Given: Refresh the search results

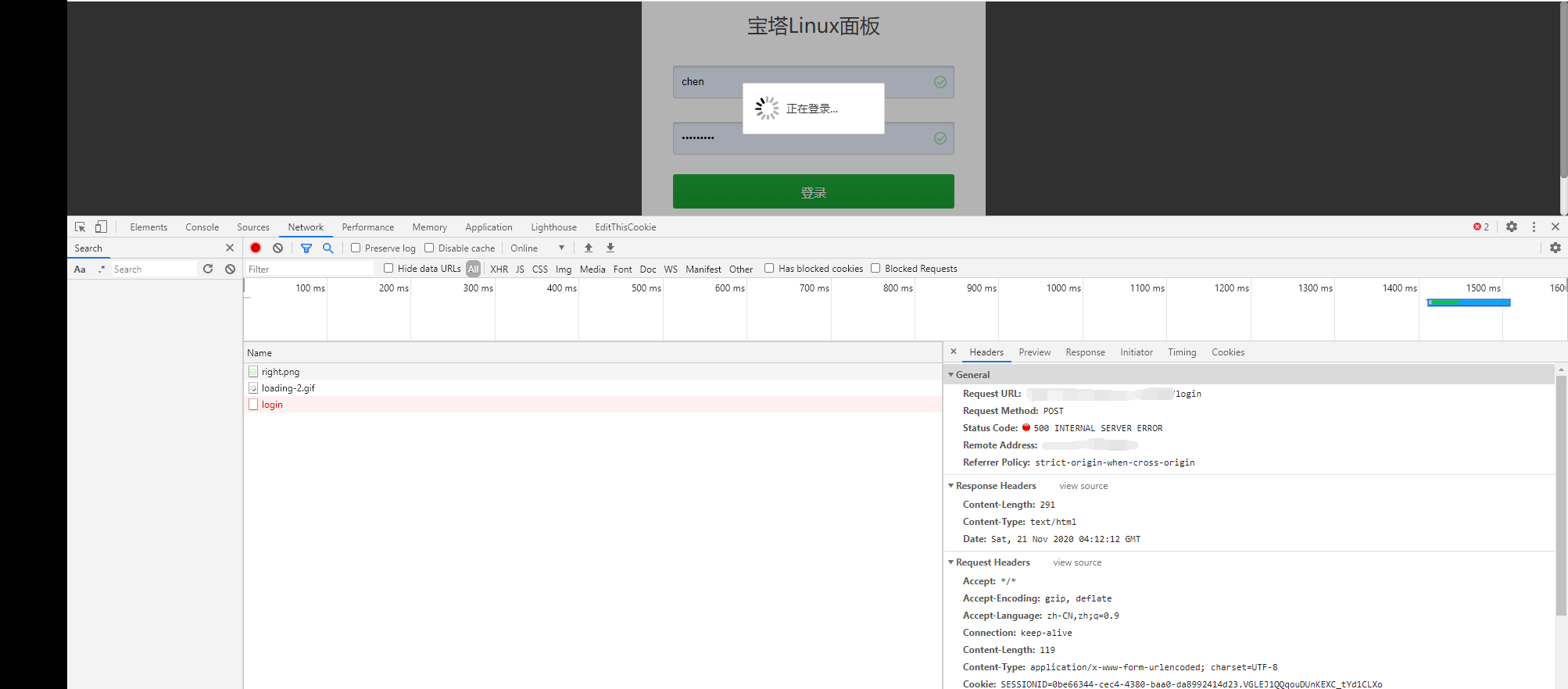Looking at the screenshot, I should point(208,269).
